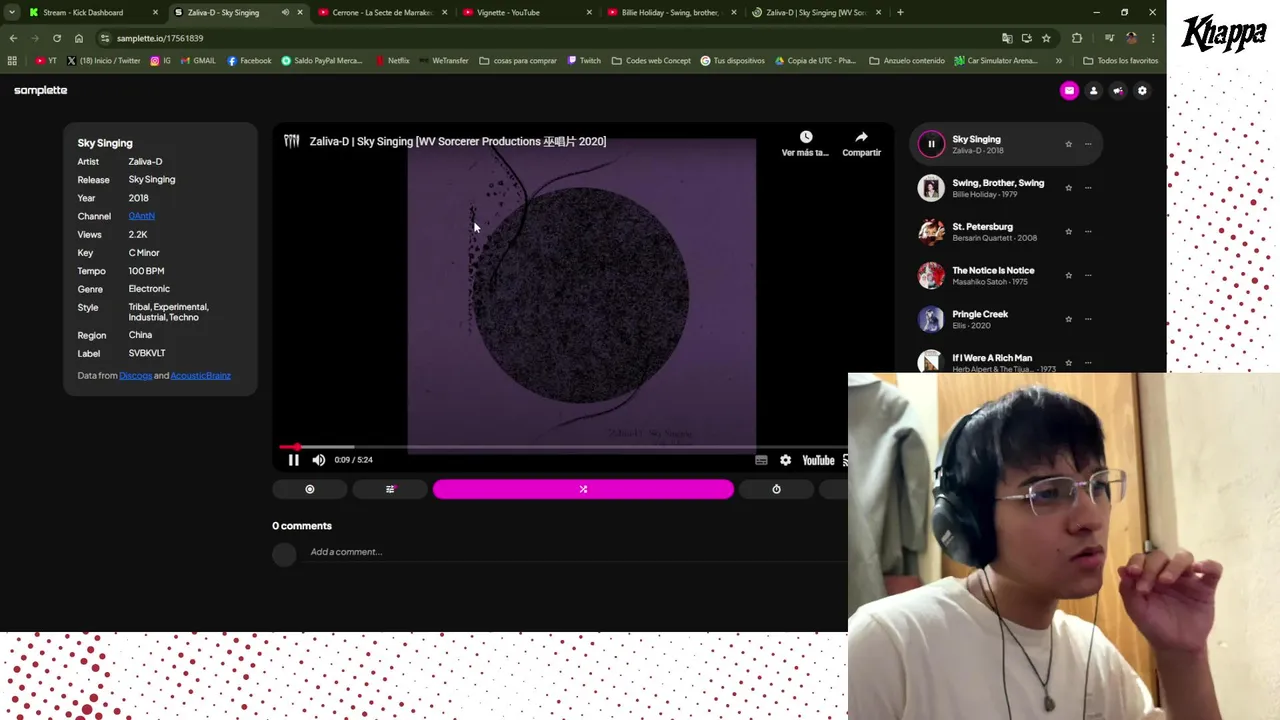This screenshot has width=1280, height=720.
Task: Click the address bar URL samplette.io/17561839
Action: point(160,38)
